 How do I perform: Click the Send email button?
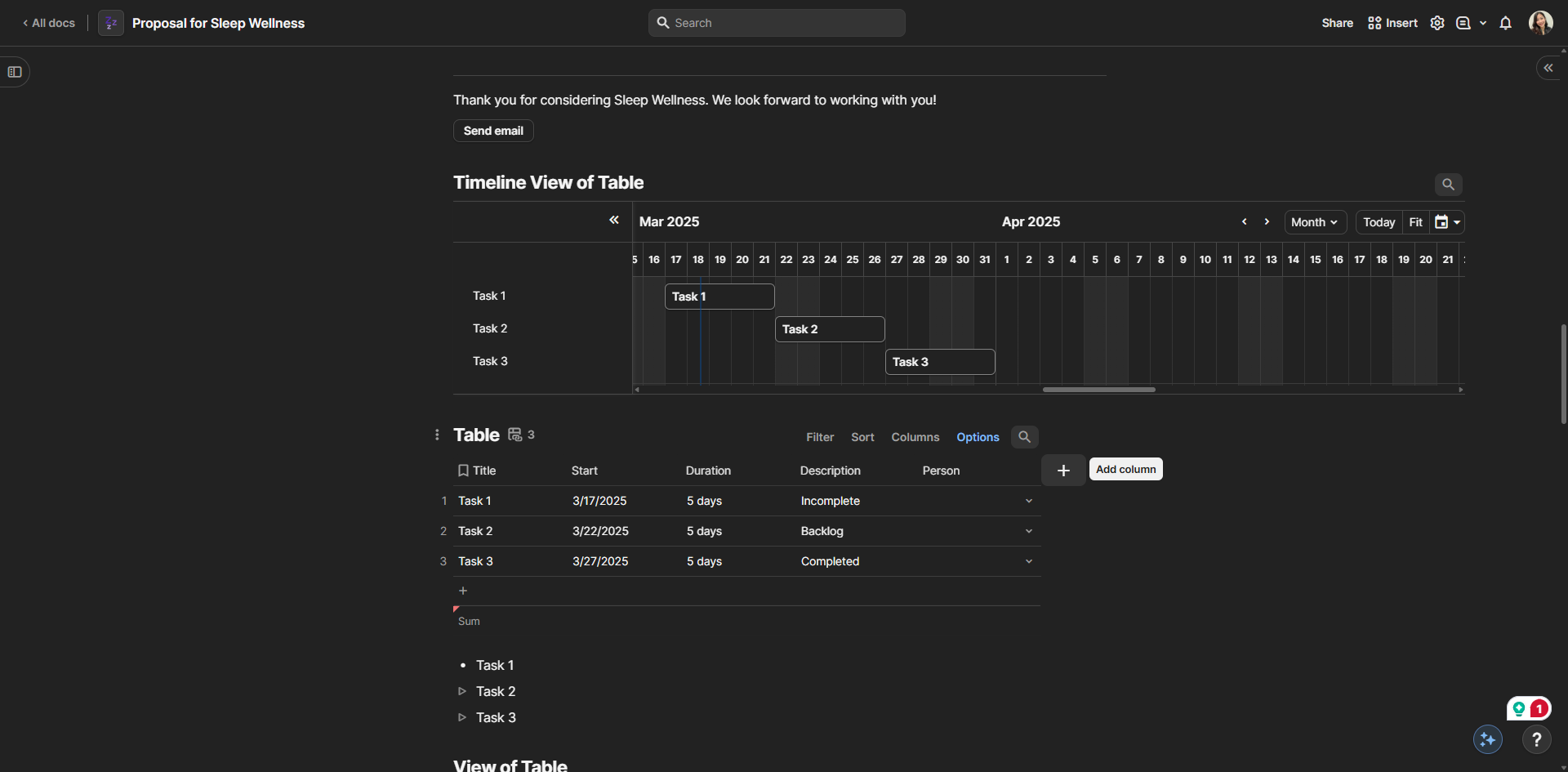[493, 131]
